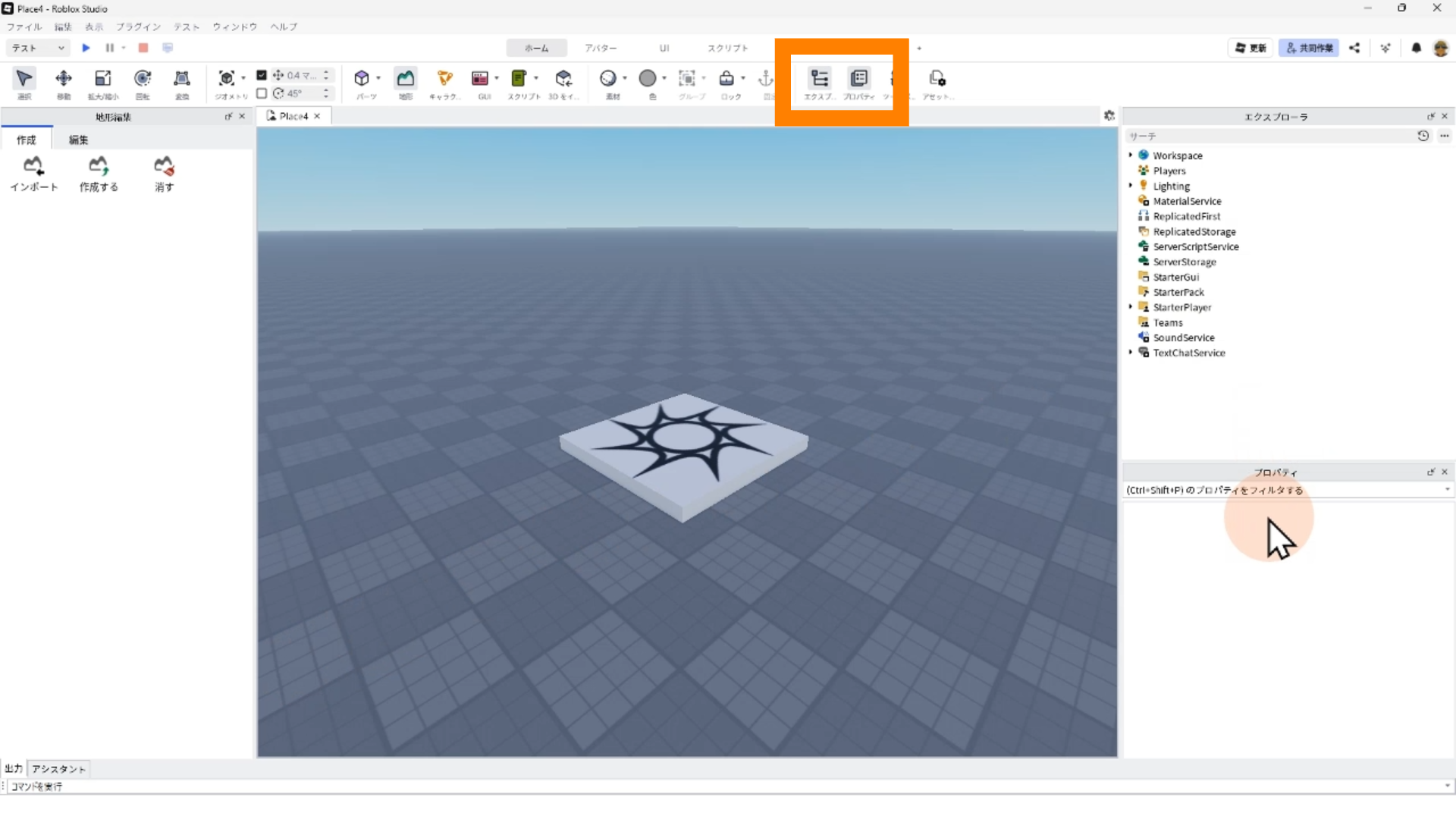This screenshot has width=1456, height=819.
Task: Toggle the Explorer panel button
Action: coord(820,78)
